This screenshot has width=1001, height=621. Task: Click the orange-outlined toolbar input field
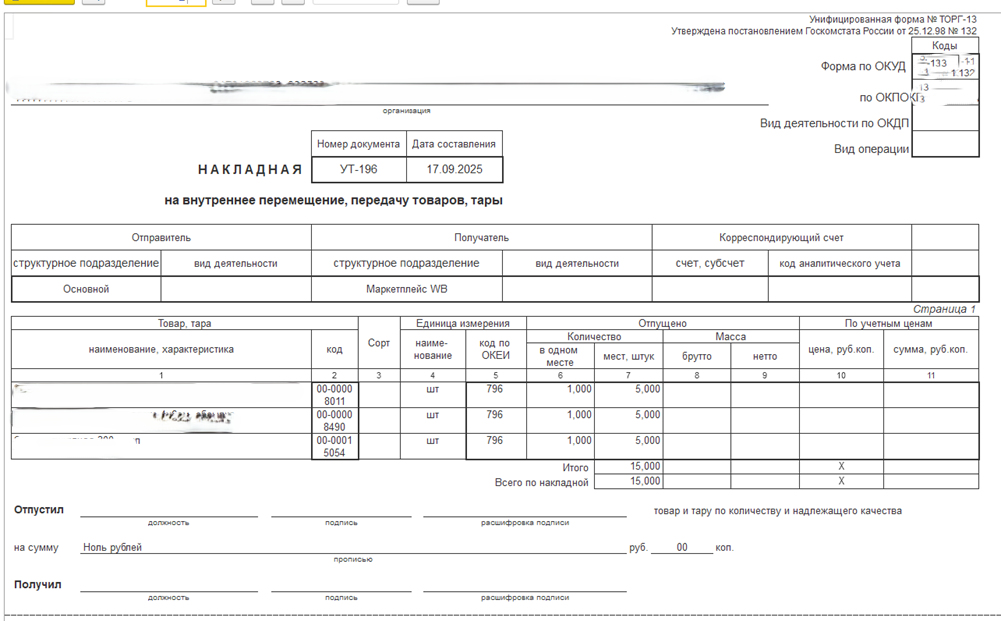point(176,3)
